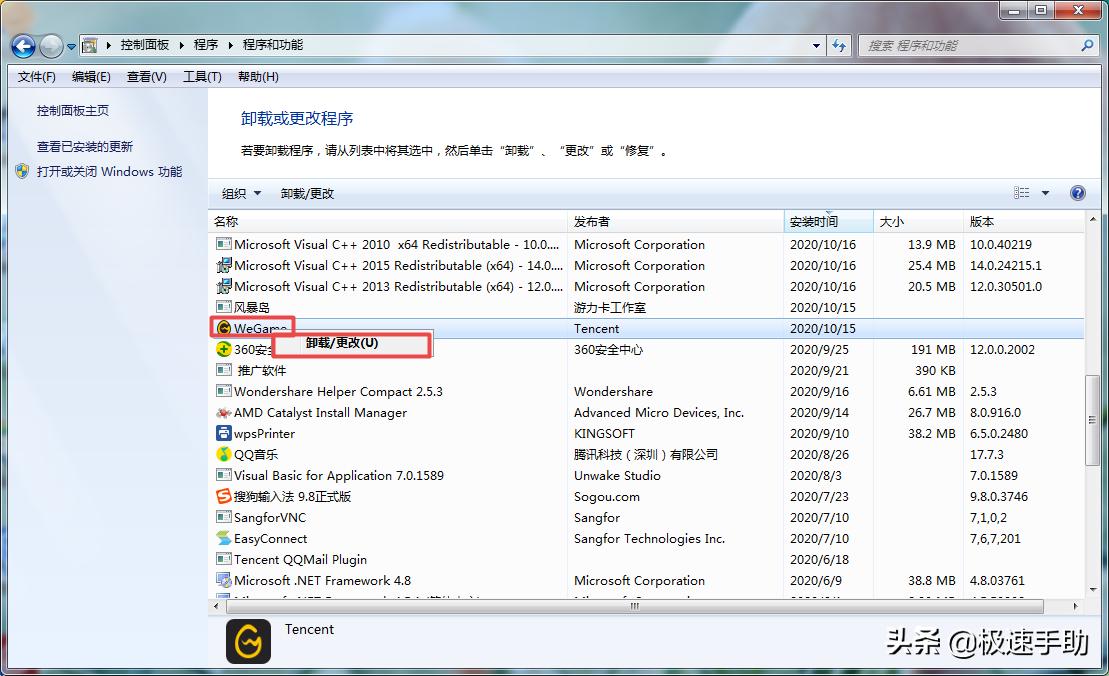Select the QQ音乐 icon in the list
The image size is (1109, 676).
222,454
